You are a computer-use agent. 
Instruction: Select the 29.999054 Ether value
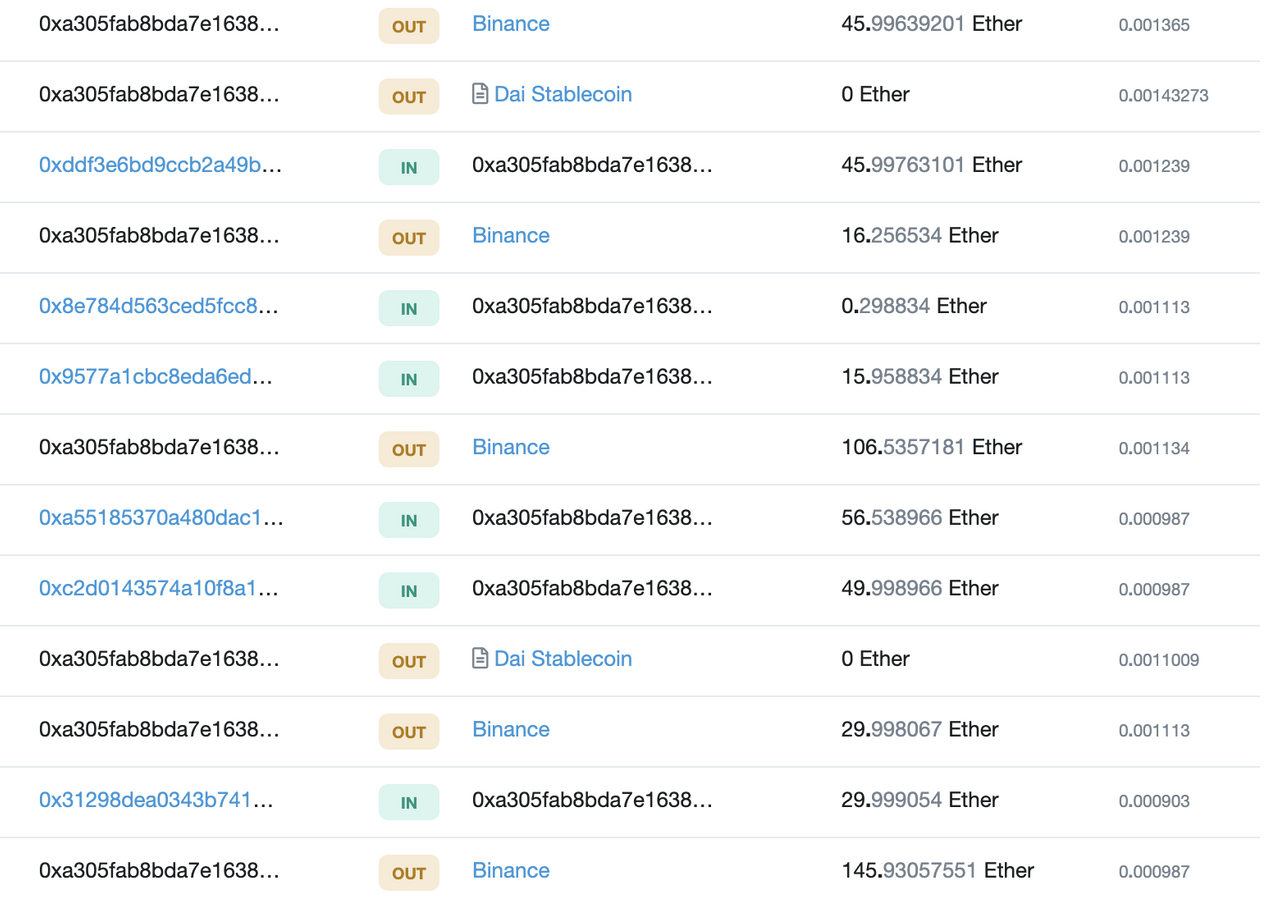920,799
